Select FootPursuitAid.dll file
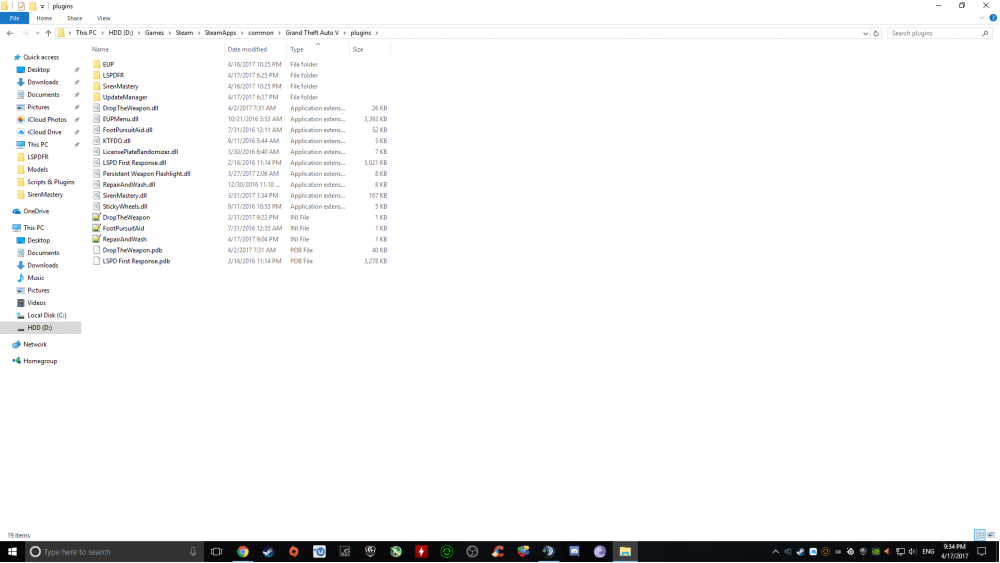 tap(127, 130)
